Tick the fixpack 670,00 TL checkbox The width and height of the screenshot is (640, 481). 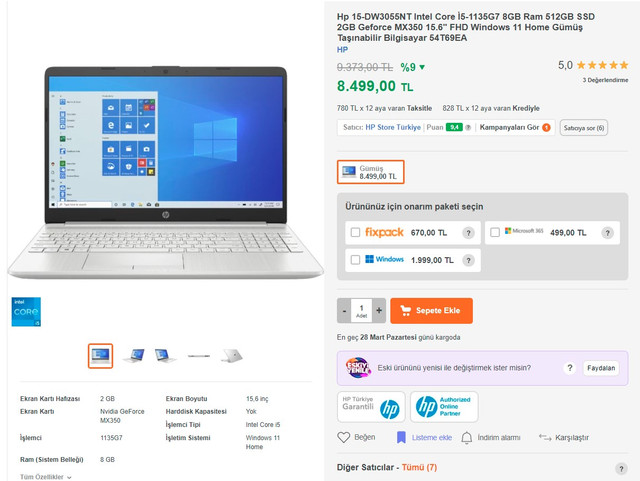356,232
